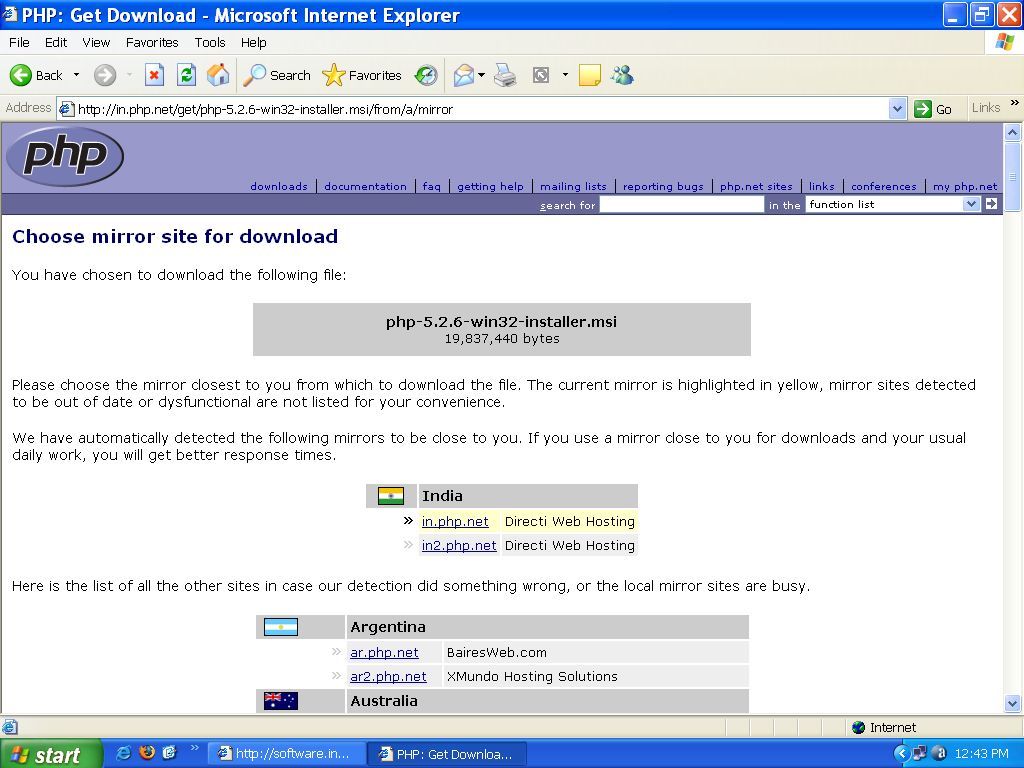
Task: Open the function list dropdown
Action: pos(970,204)
